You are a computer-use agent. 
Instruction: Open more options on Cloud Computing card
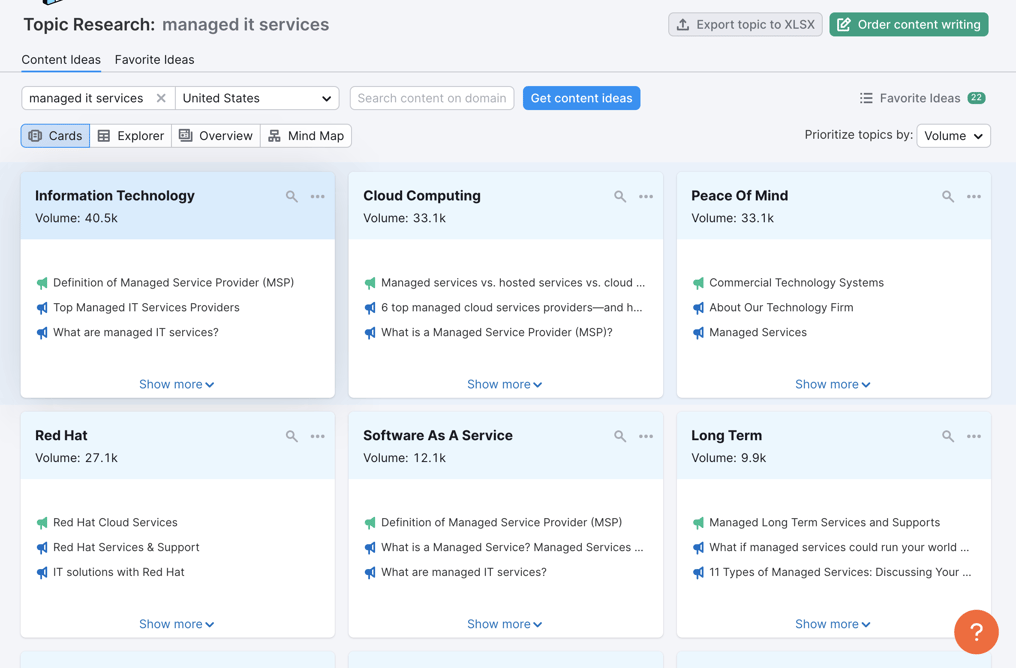pos(646,196)
